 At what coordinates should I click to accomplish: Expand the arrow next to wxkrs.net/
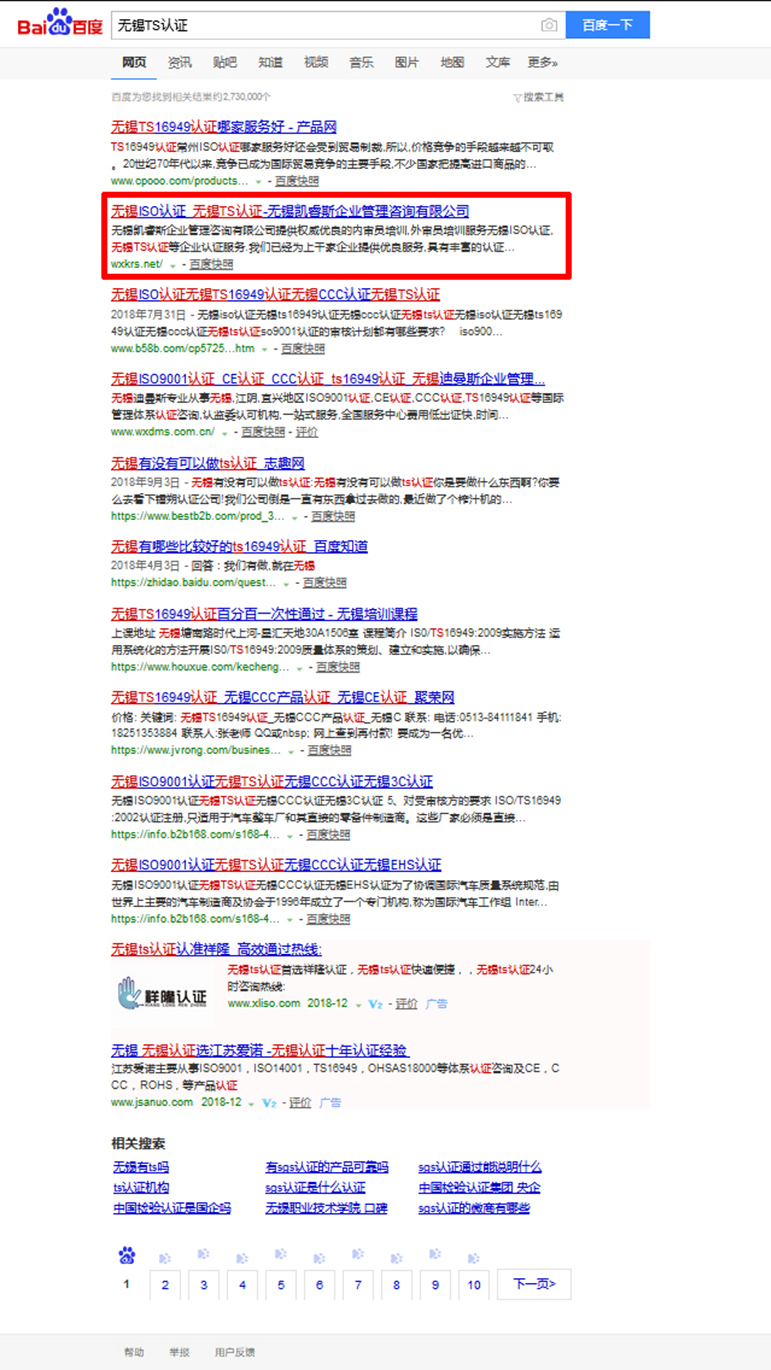pos(173,265)
